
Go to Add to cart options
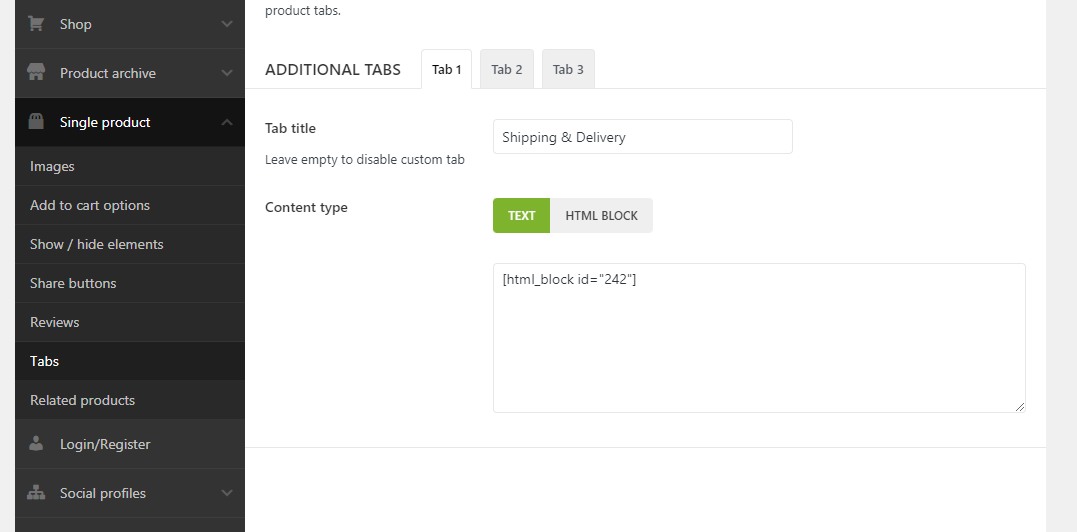point(90,205)
